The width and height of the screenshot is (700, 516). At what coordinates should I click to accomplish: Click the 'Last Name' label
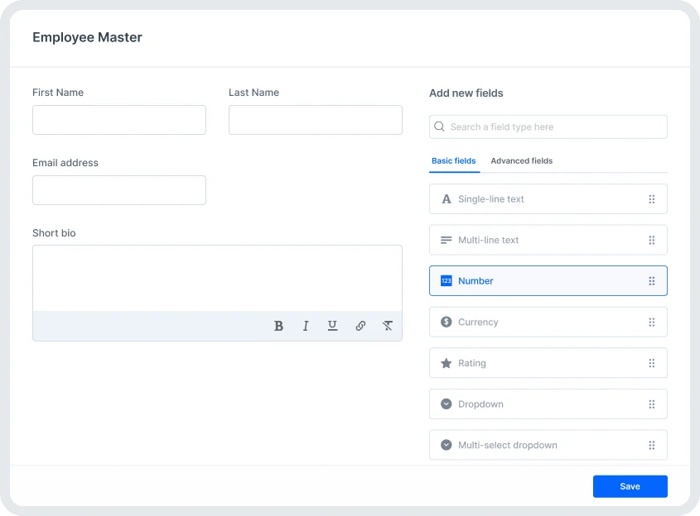pos(254,92)
